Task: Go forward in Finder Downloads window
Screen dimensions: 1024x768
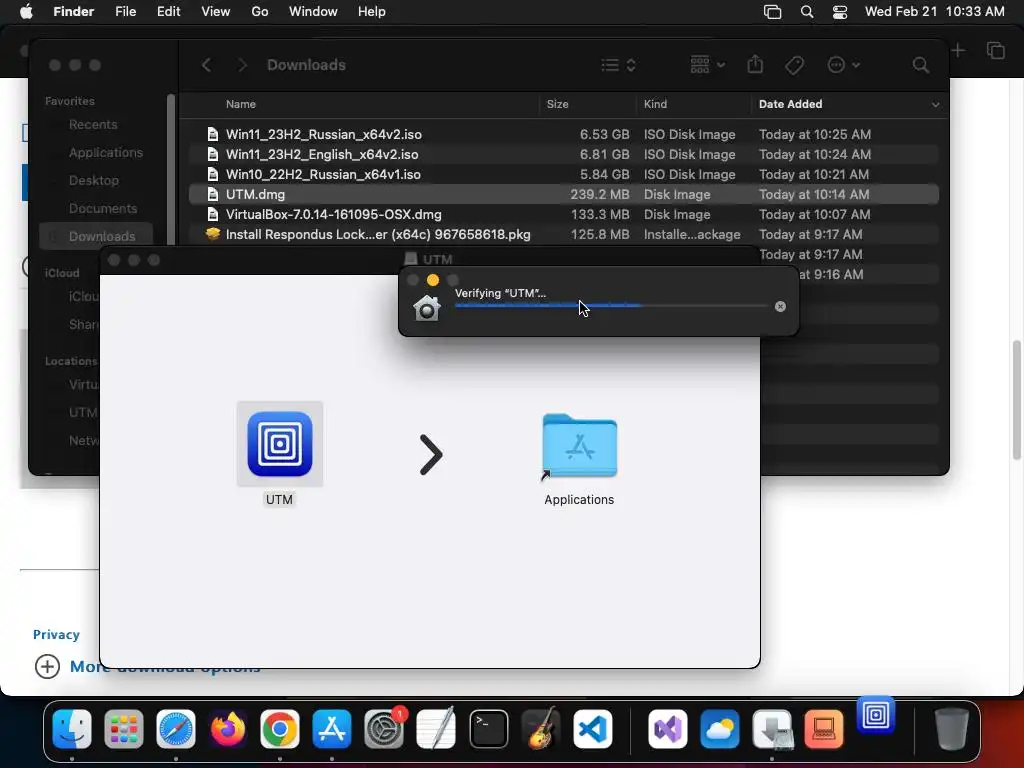Action: click(243, 65)
